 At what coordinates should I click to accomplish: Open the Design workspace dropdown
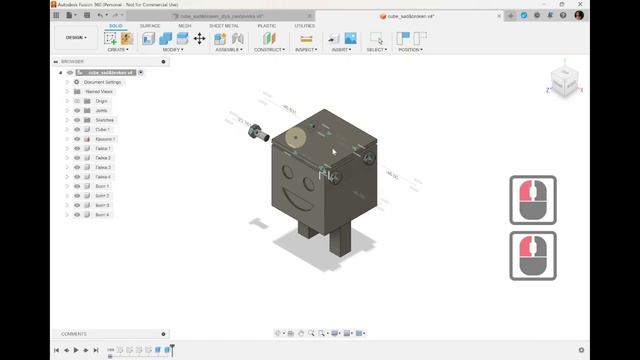tap(76, 38)
